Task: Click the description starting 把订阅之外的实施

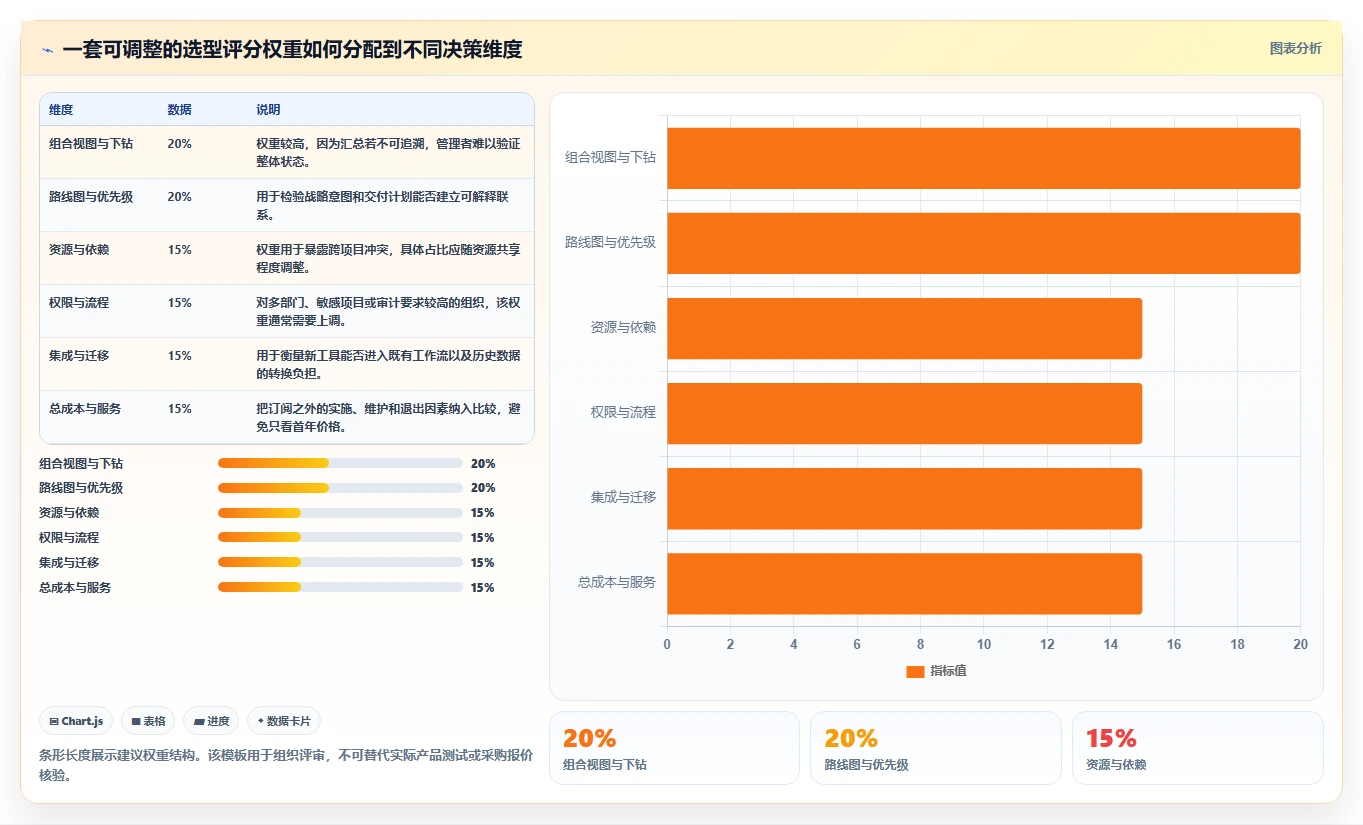Action: coord(388,418)
